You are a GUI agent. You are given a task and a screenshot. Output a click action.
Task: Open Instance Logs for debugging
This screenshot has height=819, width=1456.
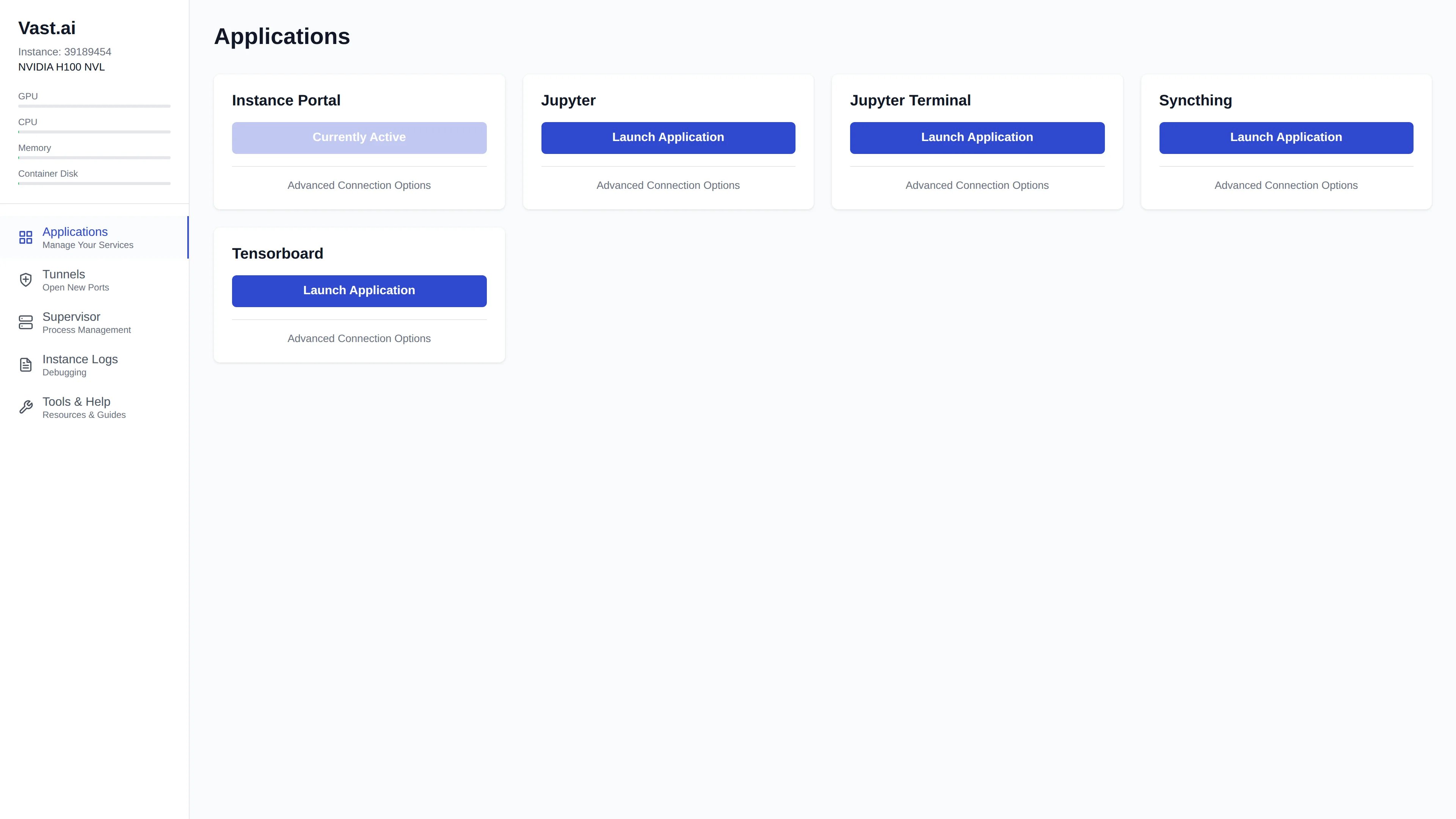tap(94, 364)
